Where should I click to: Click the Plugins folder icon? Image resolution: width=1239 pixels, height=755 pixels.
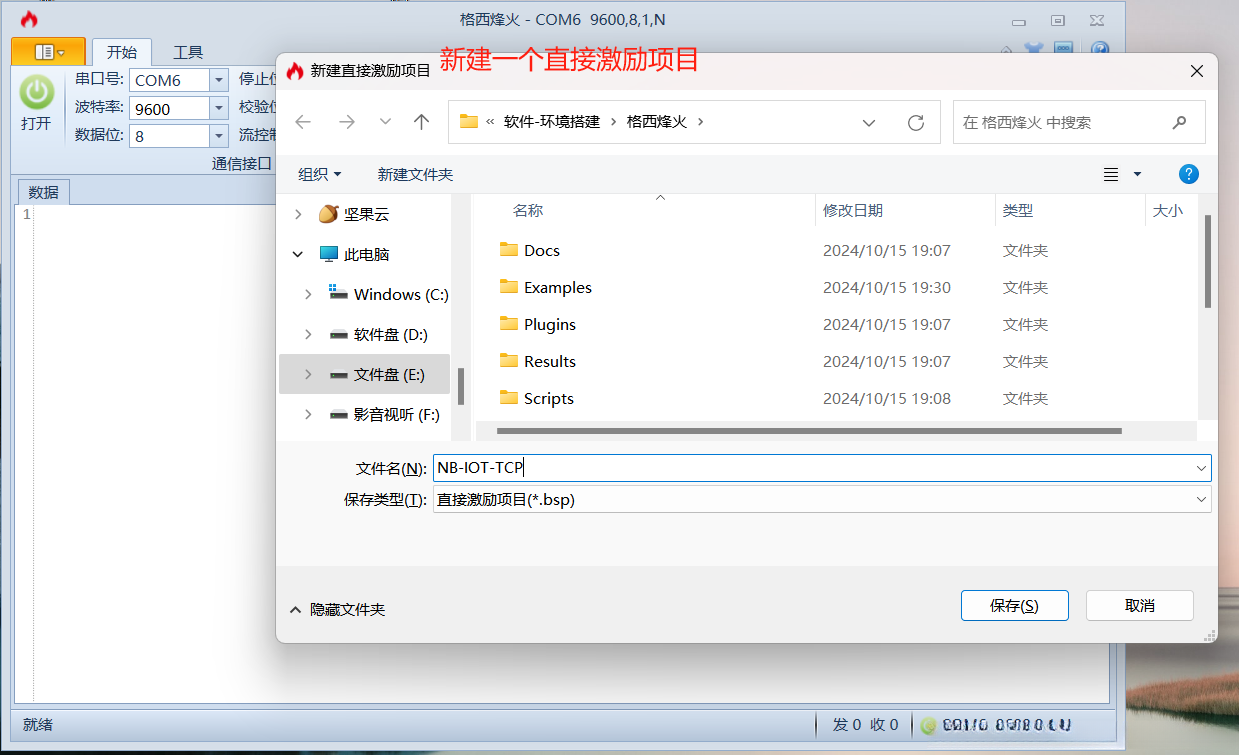[508, 324]
